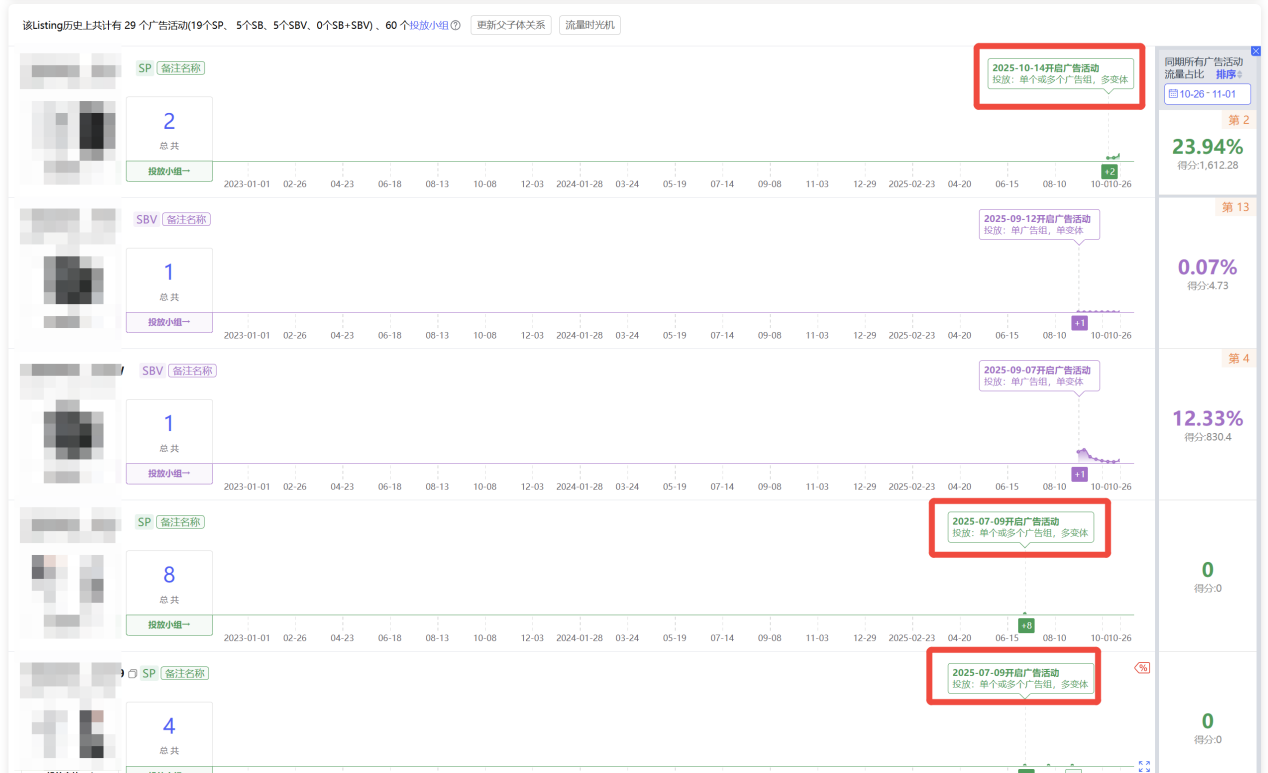Click the red percent tag icon
The height and width of the screenshot is (773, 1268).
pyautogui.click(x=1142, y=667)
